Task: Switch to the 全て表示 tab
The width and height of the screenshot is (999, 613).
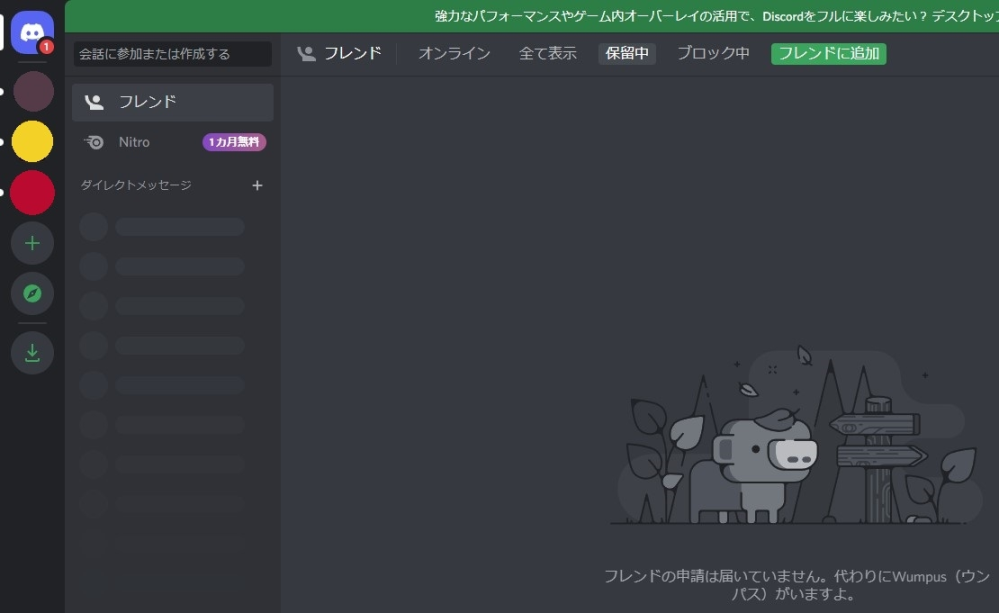Action: click(548, 54)
